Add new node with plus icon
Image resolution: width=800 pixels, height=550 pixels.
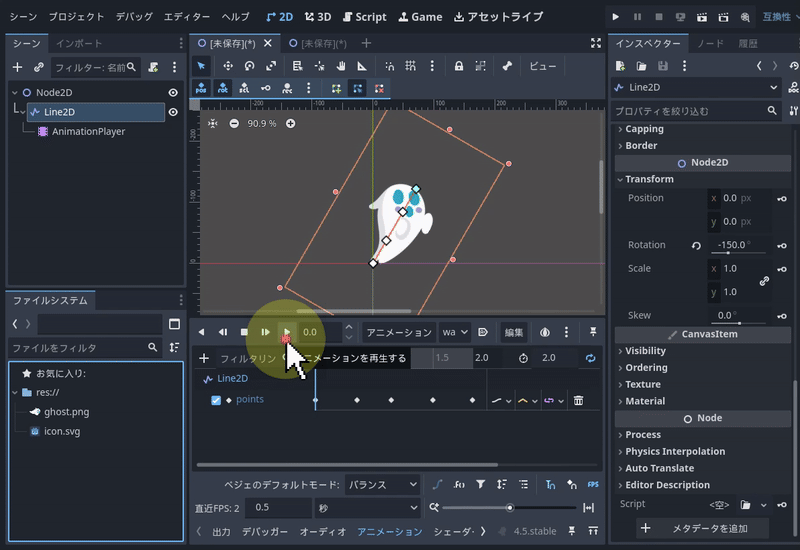pos(17,67)
